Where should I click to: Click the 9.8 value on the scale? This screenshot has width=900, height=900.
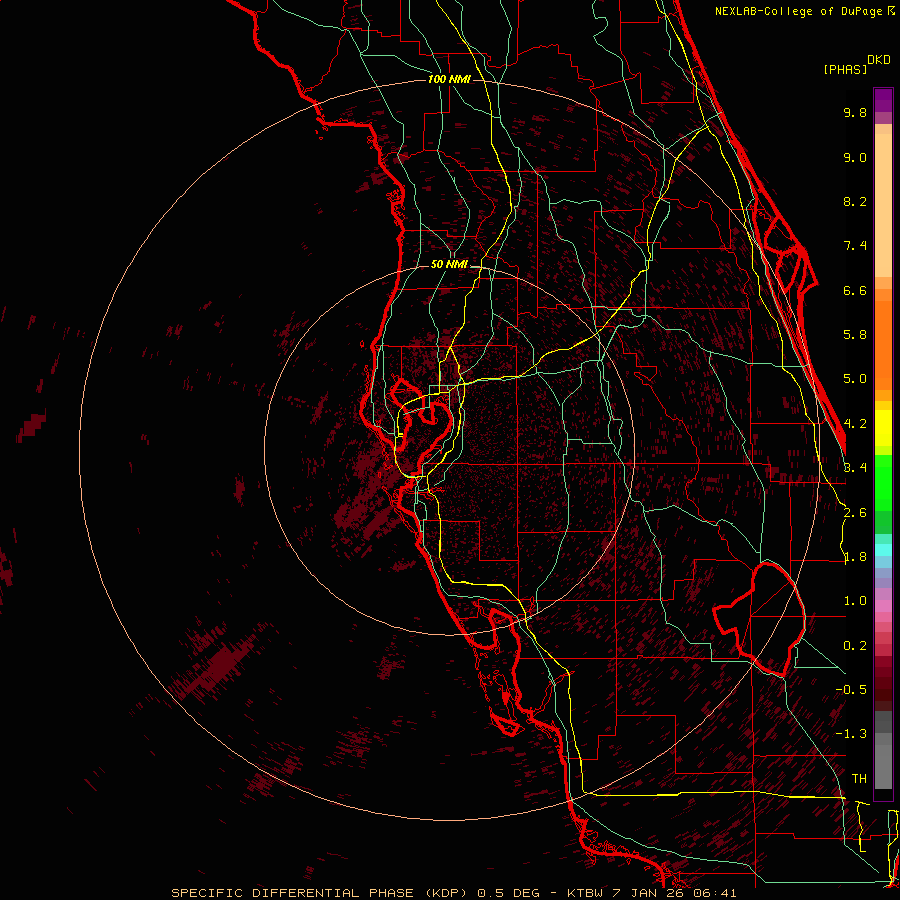tap(854, 113)
